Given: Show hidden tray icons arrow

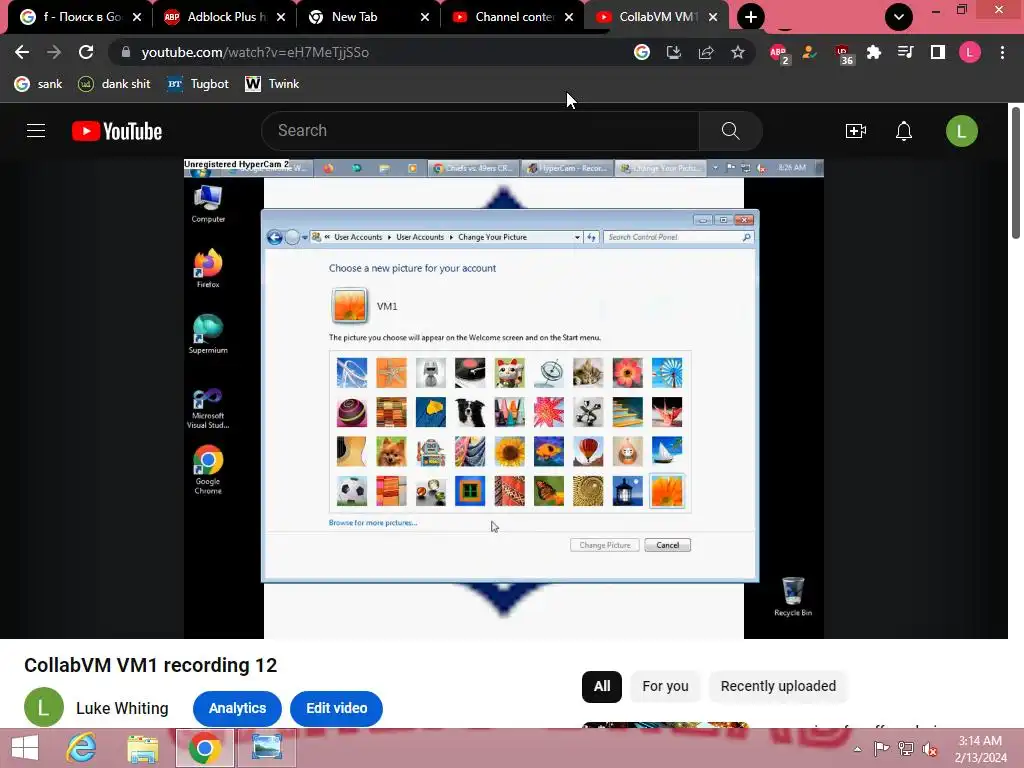Looking at the screenshot, I should tap(857, 749).
